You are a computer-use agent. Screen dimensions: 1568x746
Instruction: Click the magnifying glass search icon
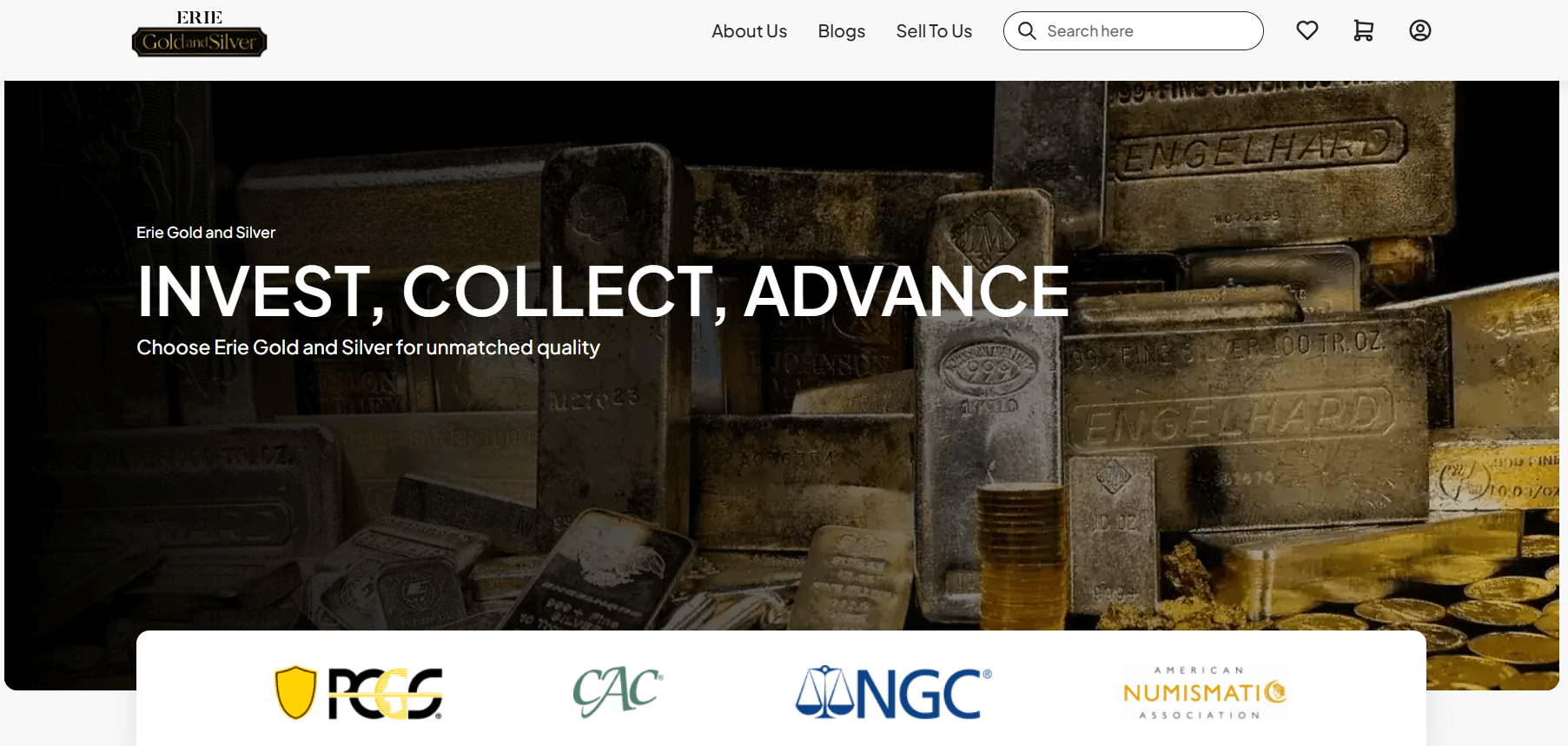pos(1027,30)
